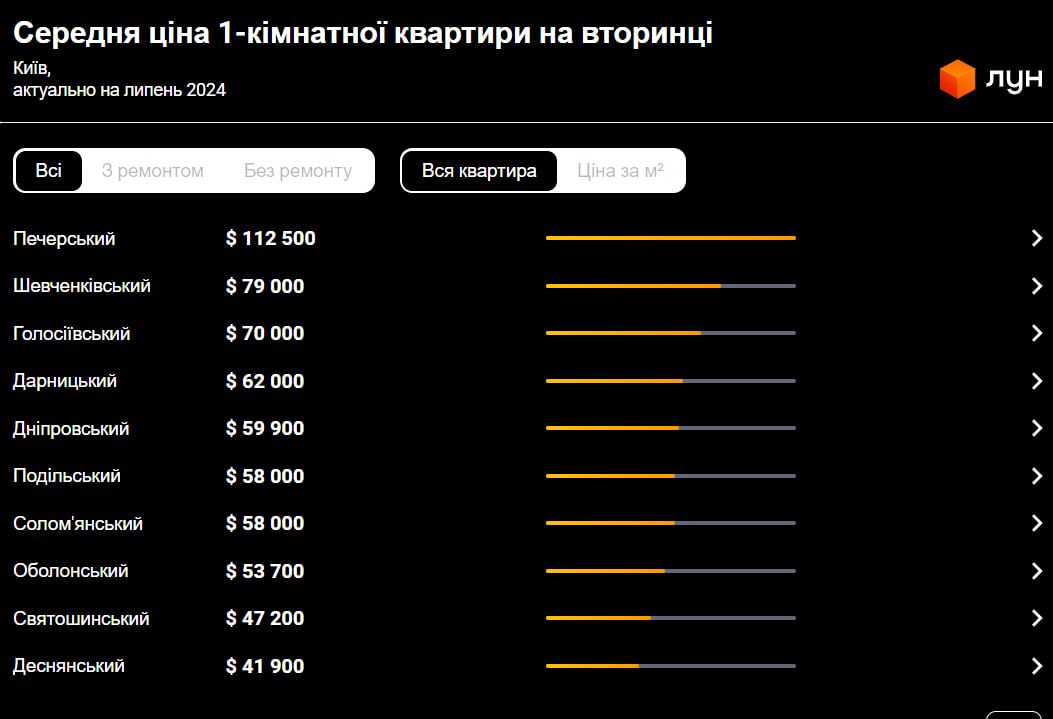Enable the Без ремонту filter
Screen dimensions: 1053x719
click(297, 170)
